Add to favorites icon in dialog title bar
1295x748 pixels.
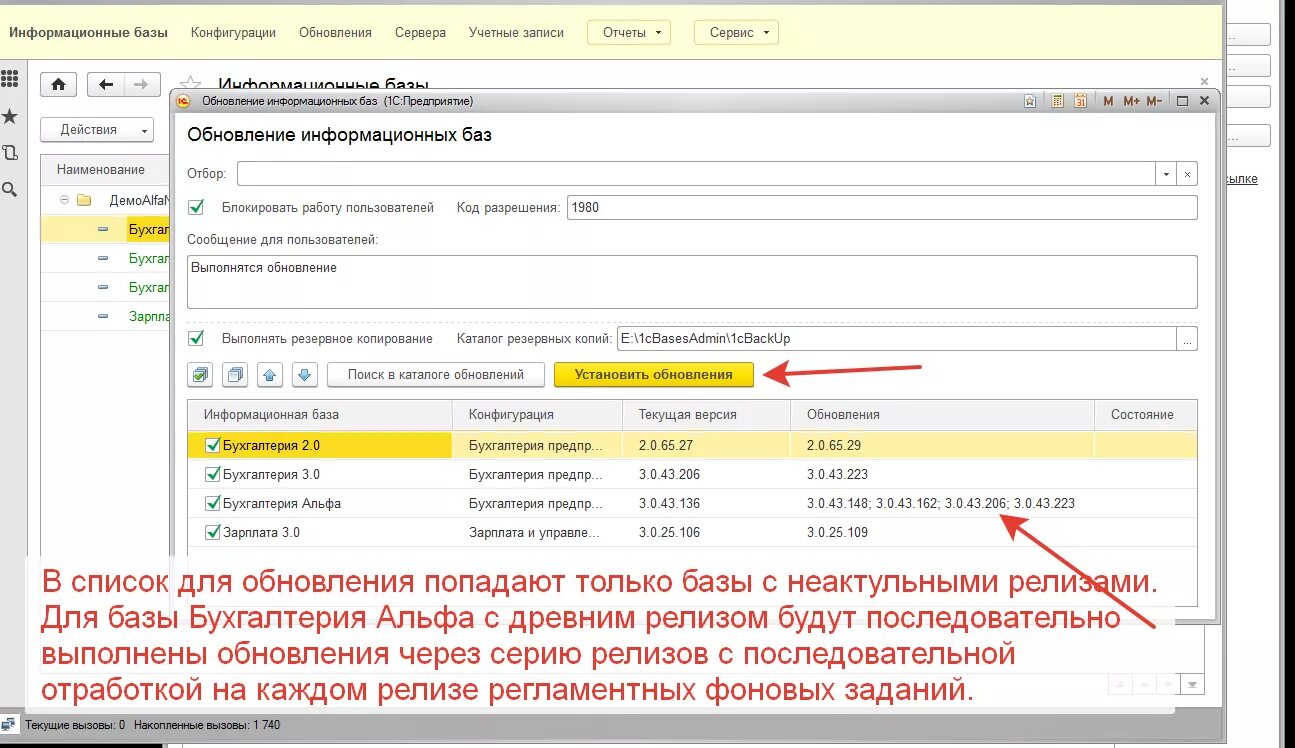click(x=1030, y=101)
